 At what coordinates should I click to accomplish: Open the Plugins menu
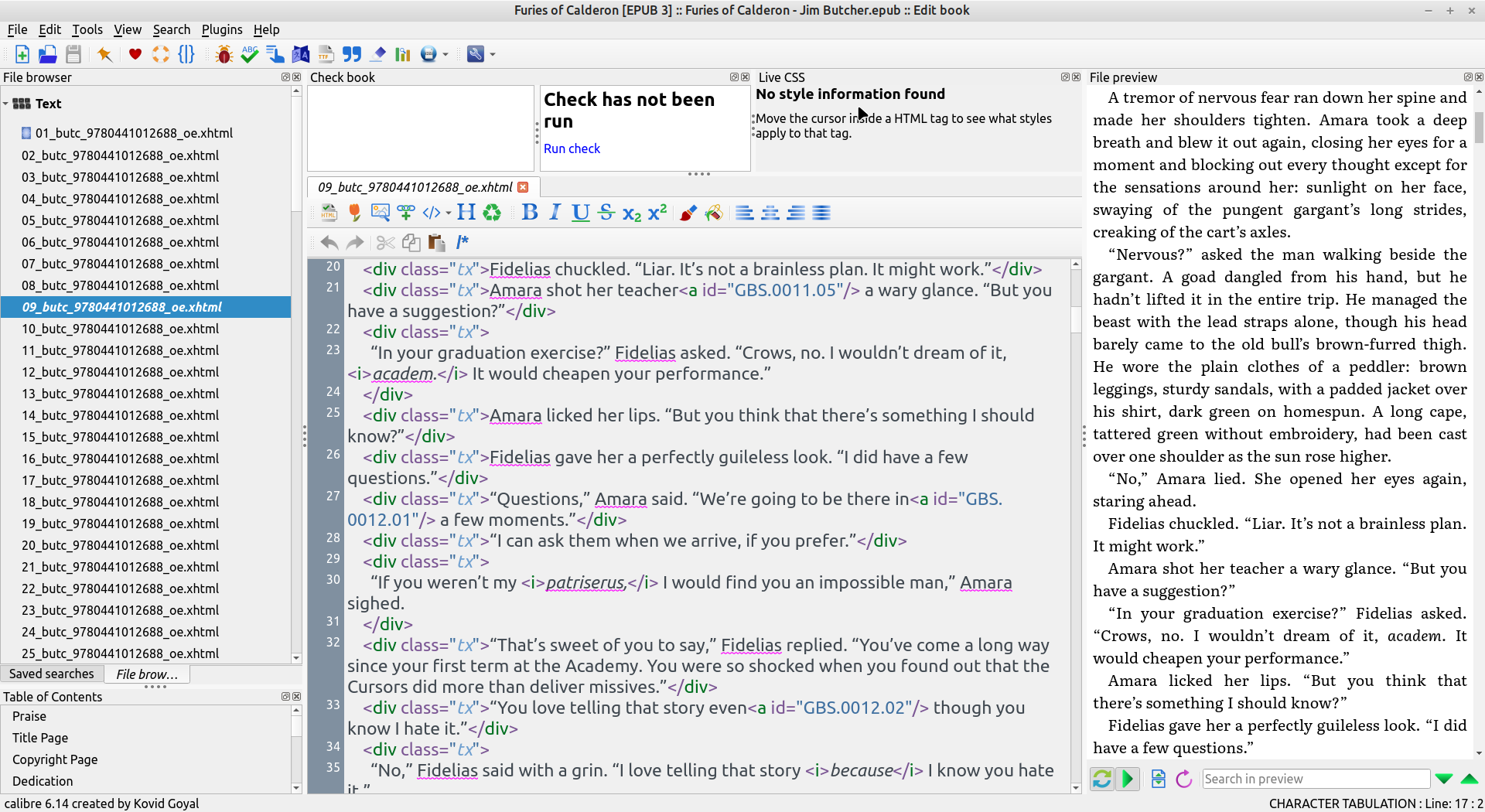coord(221,29)
